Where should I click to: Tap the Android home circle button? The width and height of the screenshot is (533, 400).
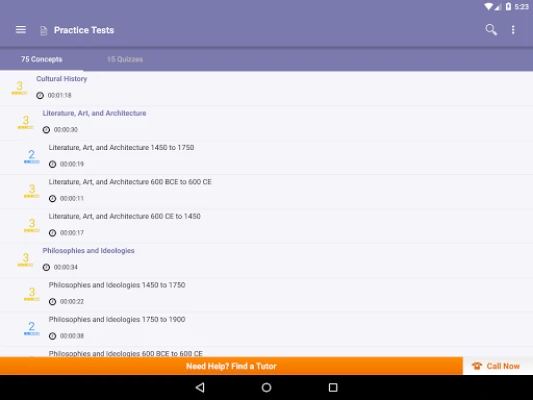tap(266, 387)
